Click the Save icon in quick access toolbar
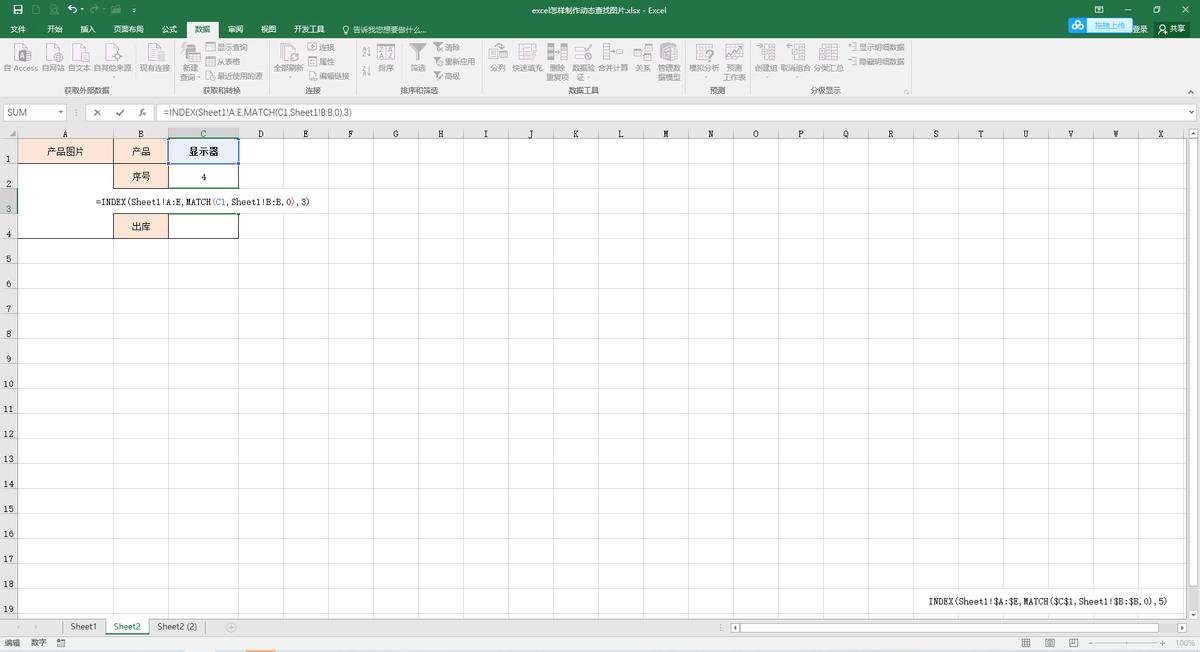 point(18,10)
